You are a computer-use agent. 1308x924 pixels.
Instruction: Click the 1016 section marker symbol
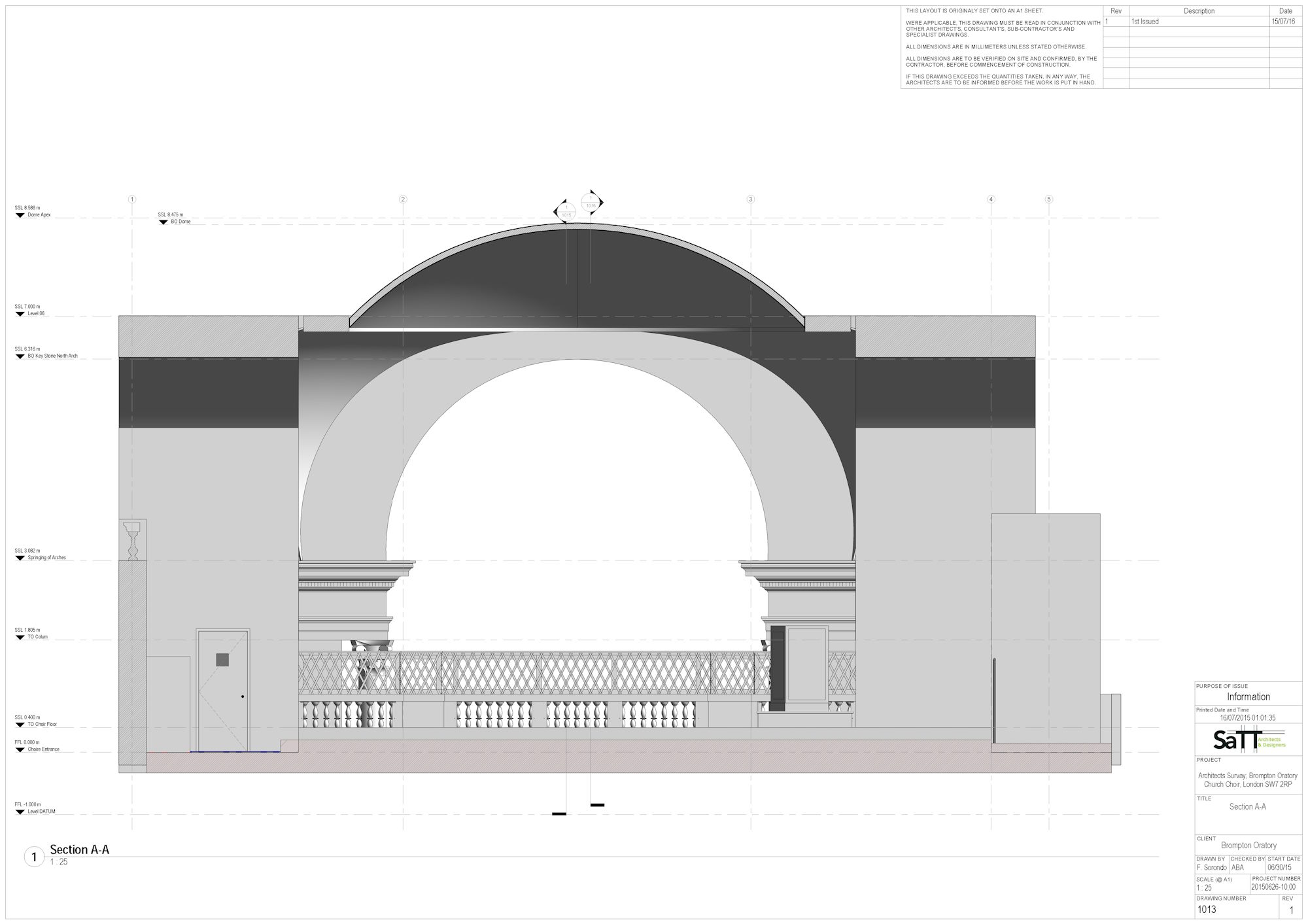591,203
